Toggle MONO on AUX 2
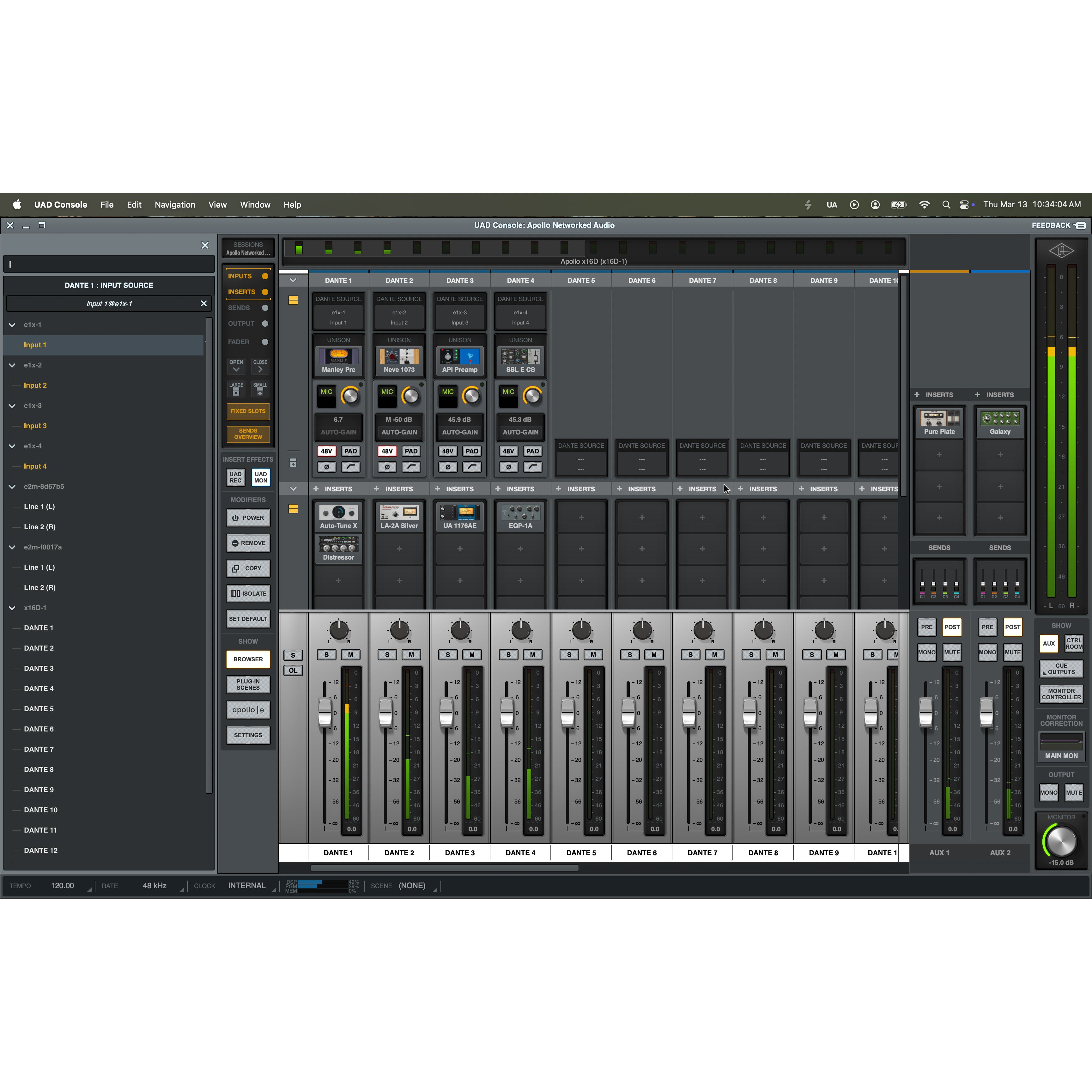The width and height of the screenshot is (1092, 1092). pyautogui.click(x=987, y=652)
